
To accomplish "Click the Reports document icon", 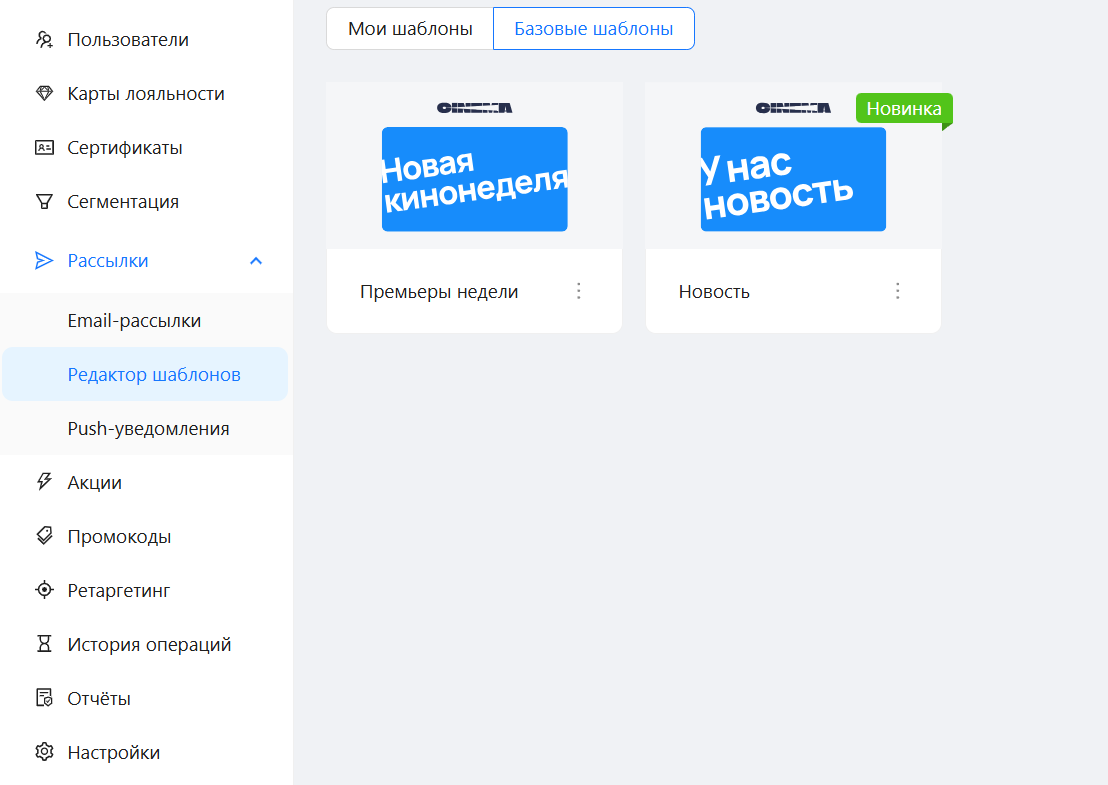I will (x=44, y=698).
